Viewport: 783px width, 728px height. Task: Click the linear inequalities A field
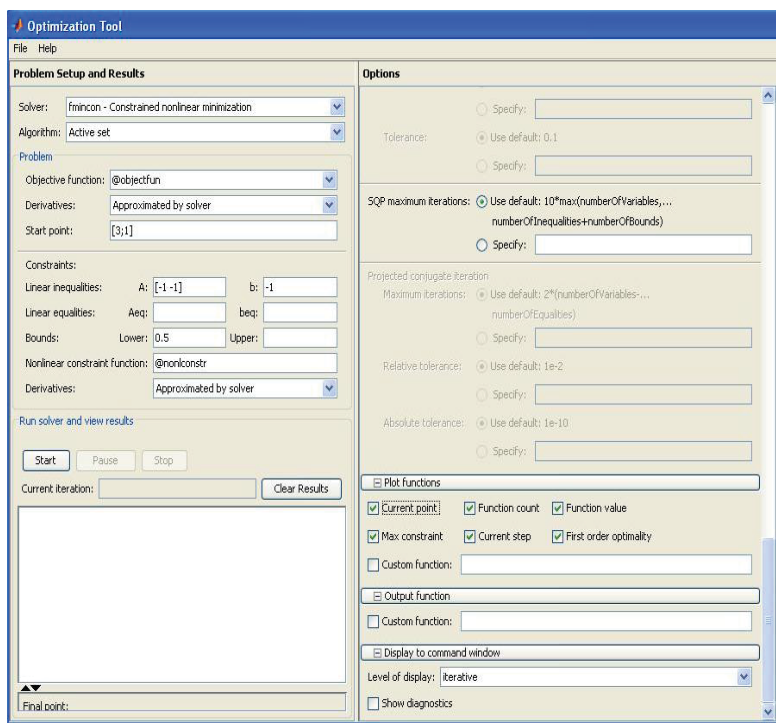(189, 287)
